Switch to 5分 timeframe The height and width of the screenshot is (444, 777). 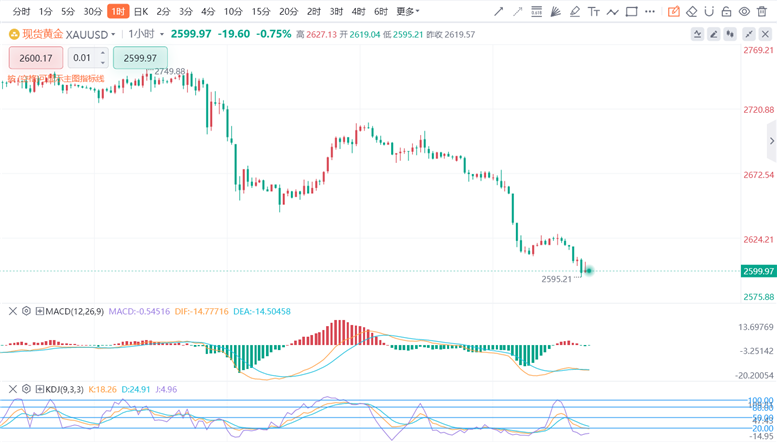click(68, 11)
